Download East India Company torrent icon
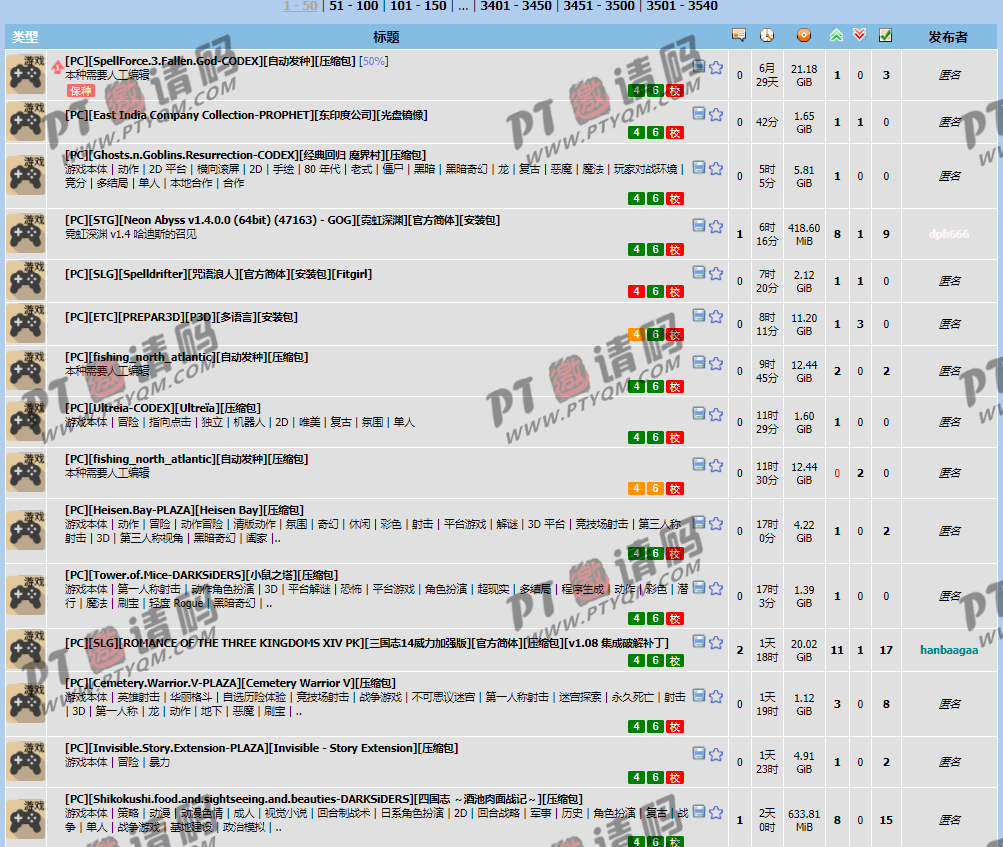This screenshot has width=1003, height=847. (699, 114)
